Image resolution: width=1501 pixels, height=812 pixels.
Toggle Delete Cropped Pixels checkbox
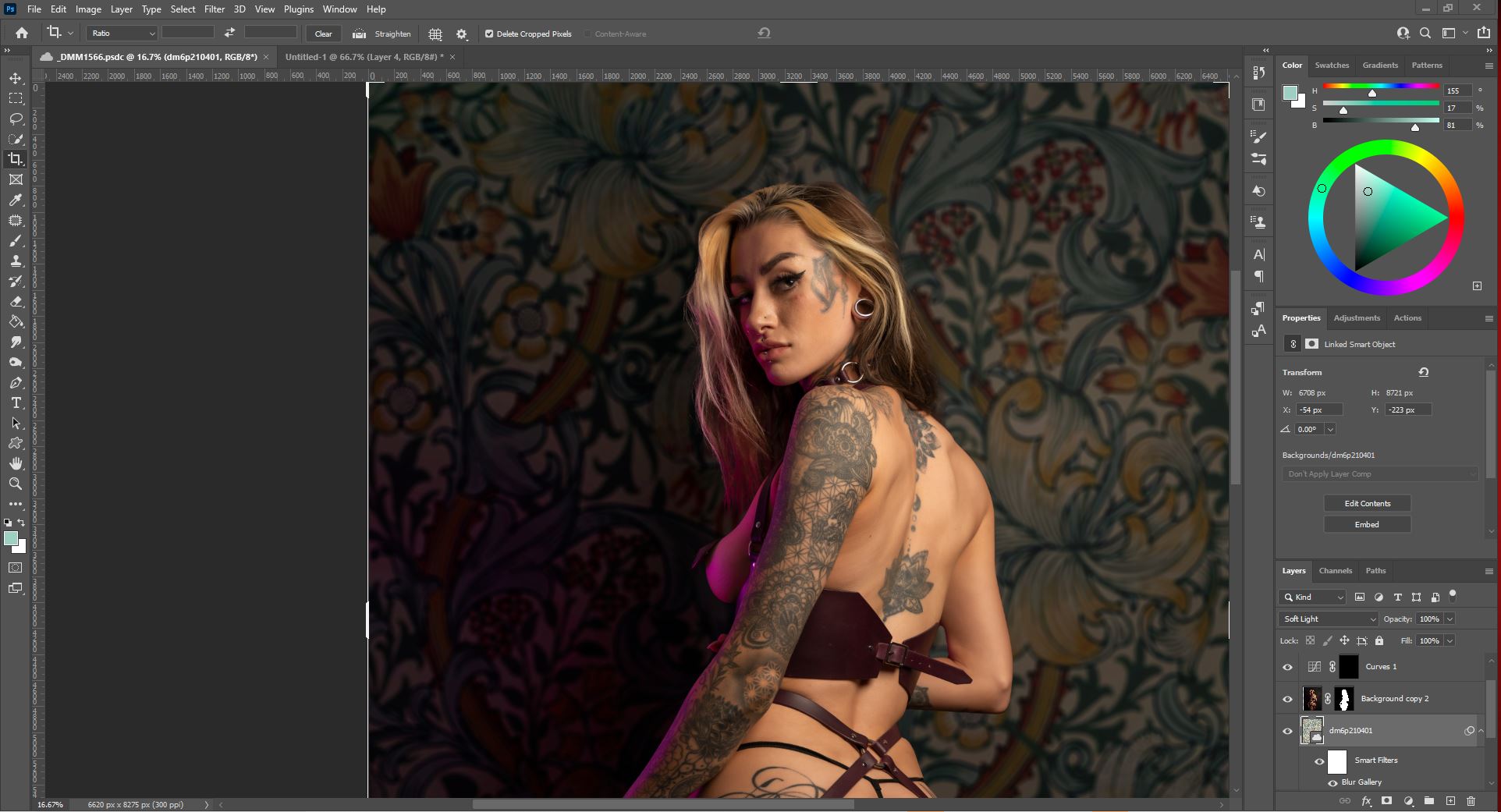tap(489, 34)
